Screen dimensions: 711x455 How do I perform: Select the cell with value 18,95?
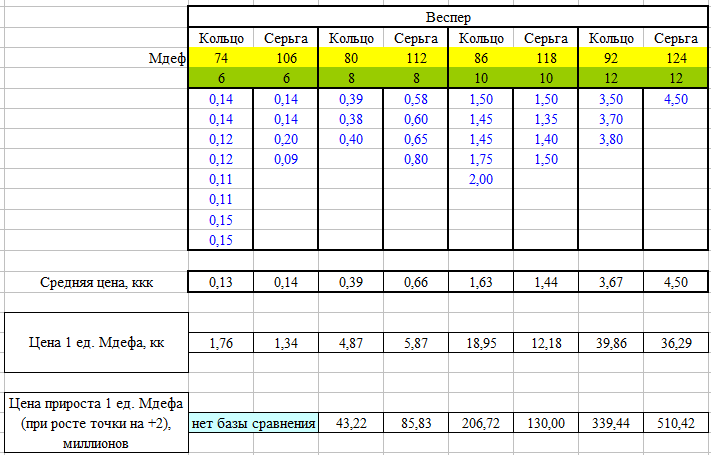[479, 343]
